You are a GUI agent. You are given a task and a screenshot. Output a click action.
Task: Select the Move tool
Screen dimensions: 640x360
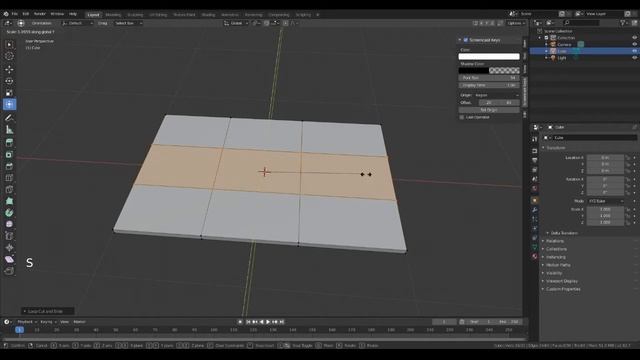pos(9,69)
